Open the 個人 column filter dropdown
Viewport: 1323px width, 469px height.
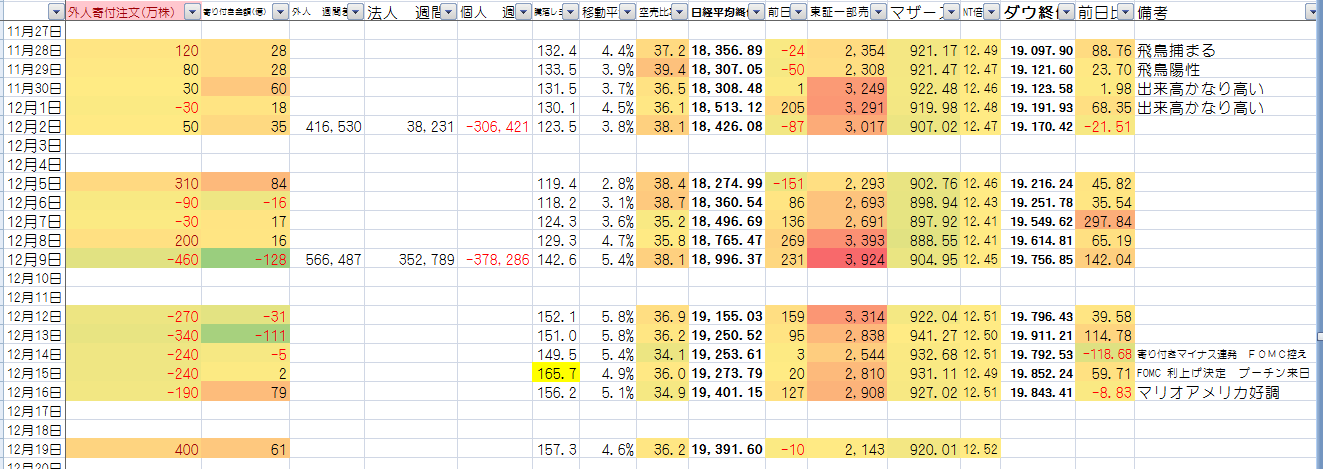tap(522, 13)
